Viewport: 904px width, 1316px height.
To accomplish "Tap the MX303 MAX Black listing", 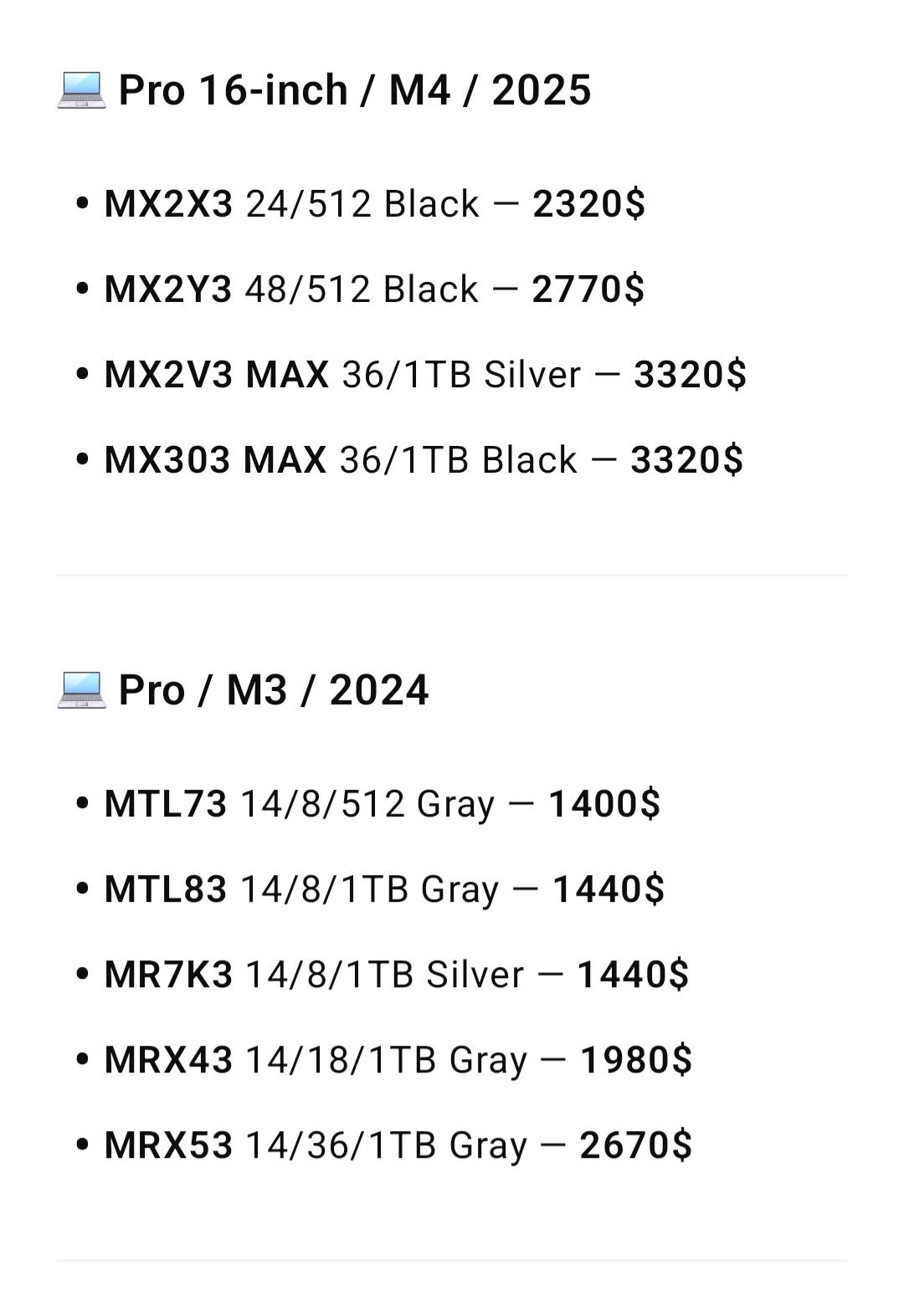I will [x=424, y=459].
